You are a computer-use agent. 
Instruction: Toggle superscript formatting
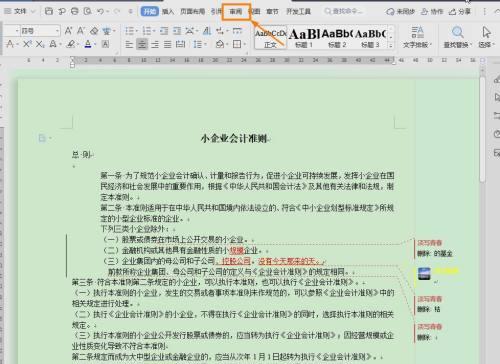pyautogui.click(x=27, y=44)
